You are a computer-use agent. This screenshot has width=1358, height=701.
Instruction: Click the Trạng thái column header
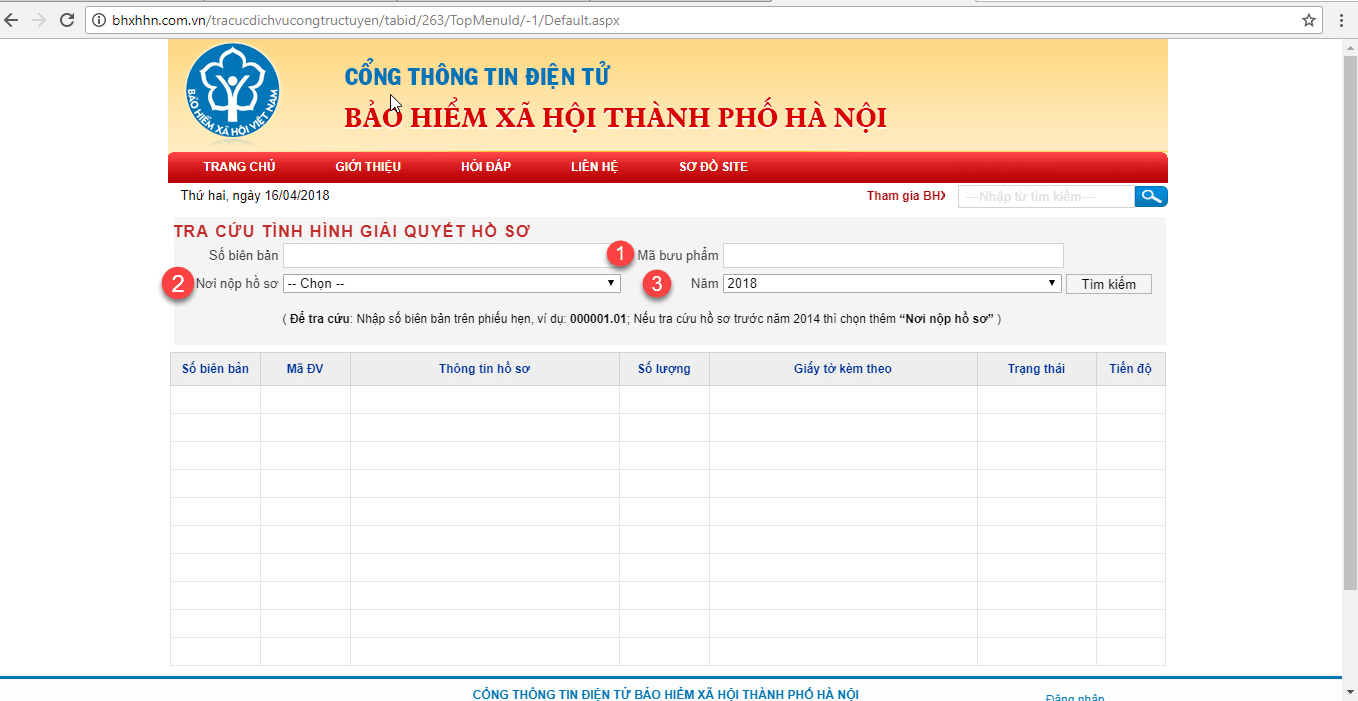coord(1036,369)
